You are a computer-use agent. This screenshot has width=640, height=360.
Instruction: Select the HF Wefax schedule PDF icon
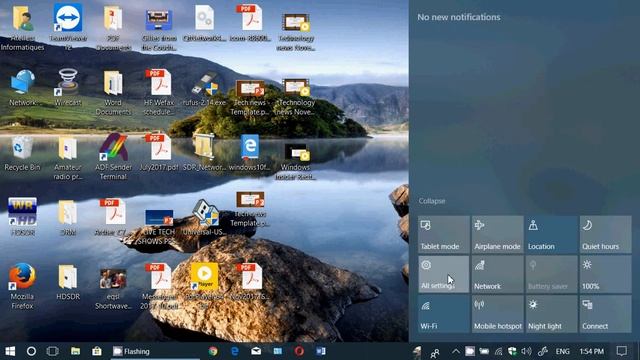159,92
